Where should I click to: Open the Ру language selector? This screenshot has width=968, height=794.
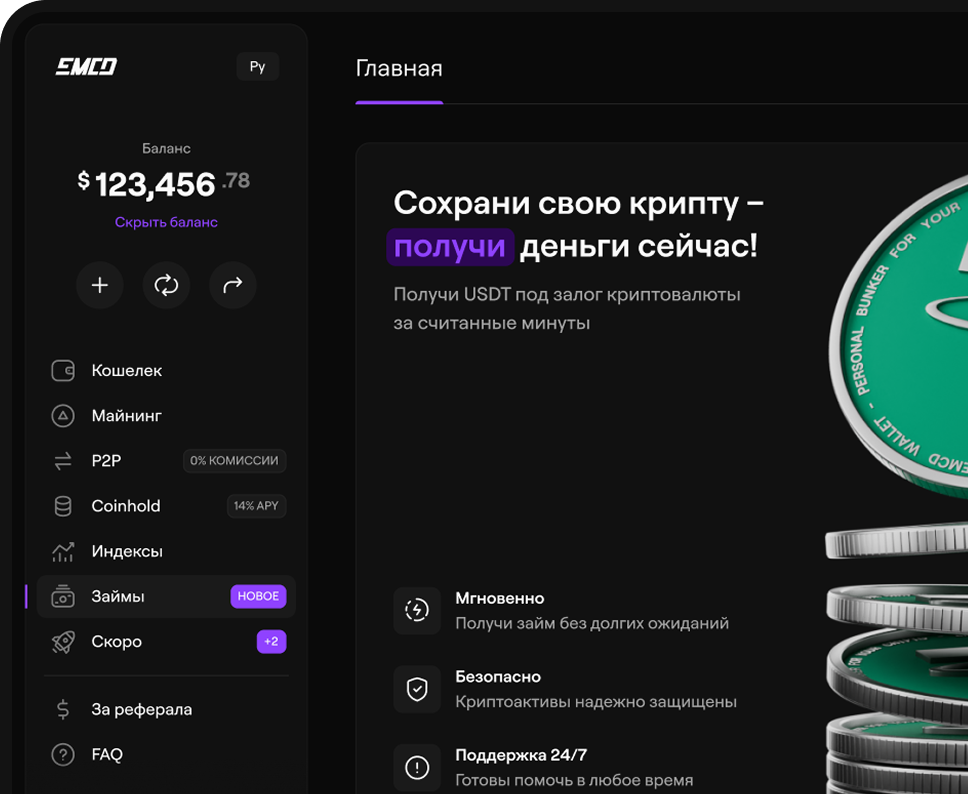click(257, 67)
